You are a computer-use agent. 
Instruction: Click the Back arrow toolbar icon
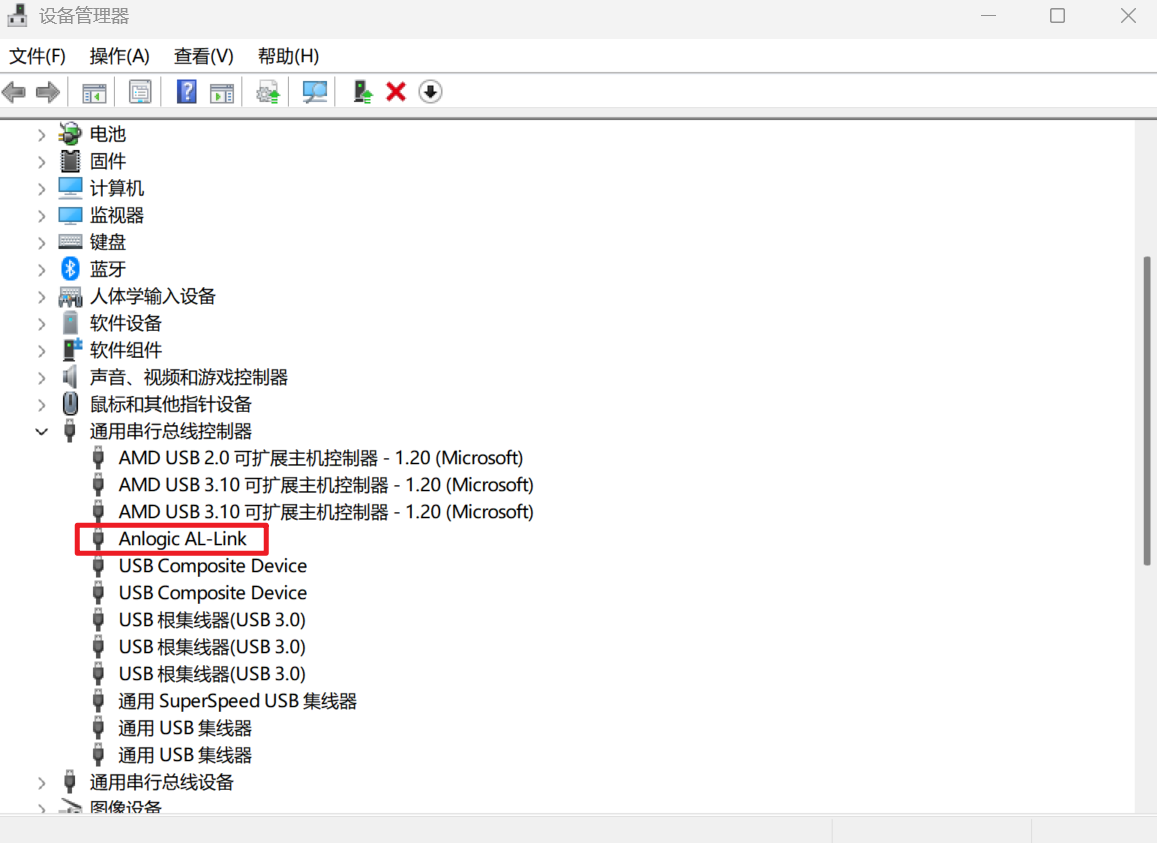(14, 92)
